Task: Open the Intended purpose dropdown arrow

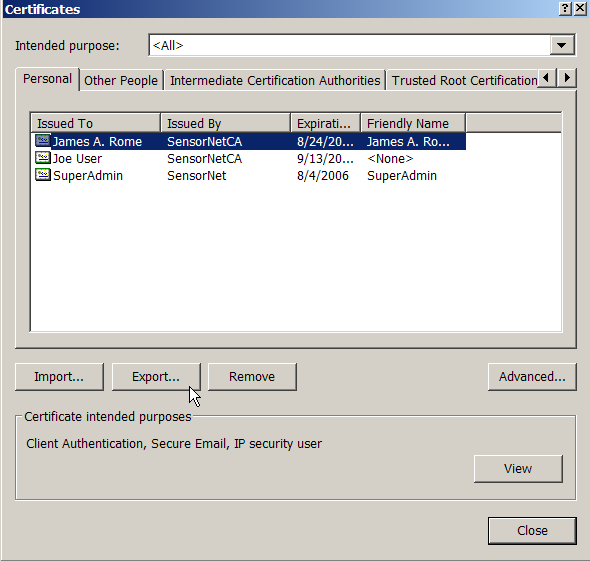Action: point(562,45)
